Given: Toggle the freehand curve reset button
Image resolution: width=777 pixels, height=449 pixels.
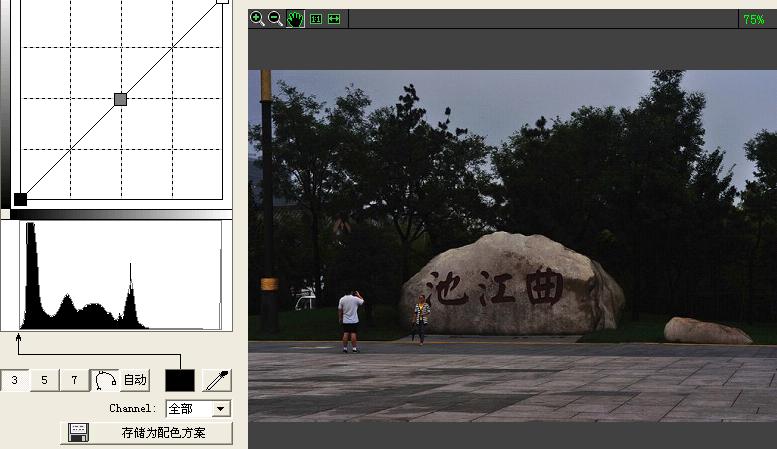Looking at the screenshot, I should tap(105, 380).
